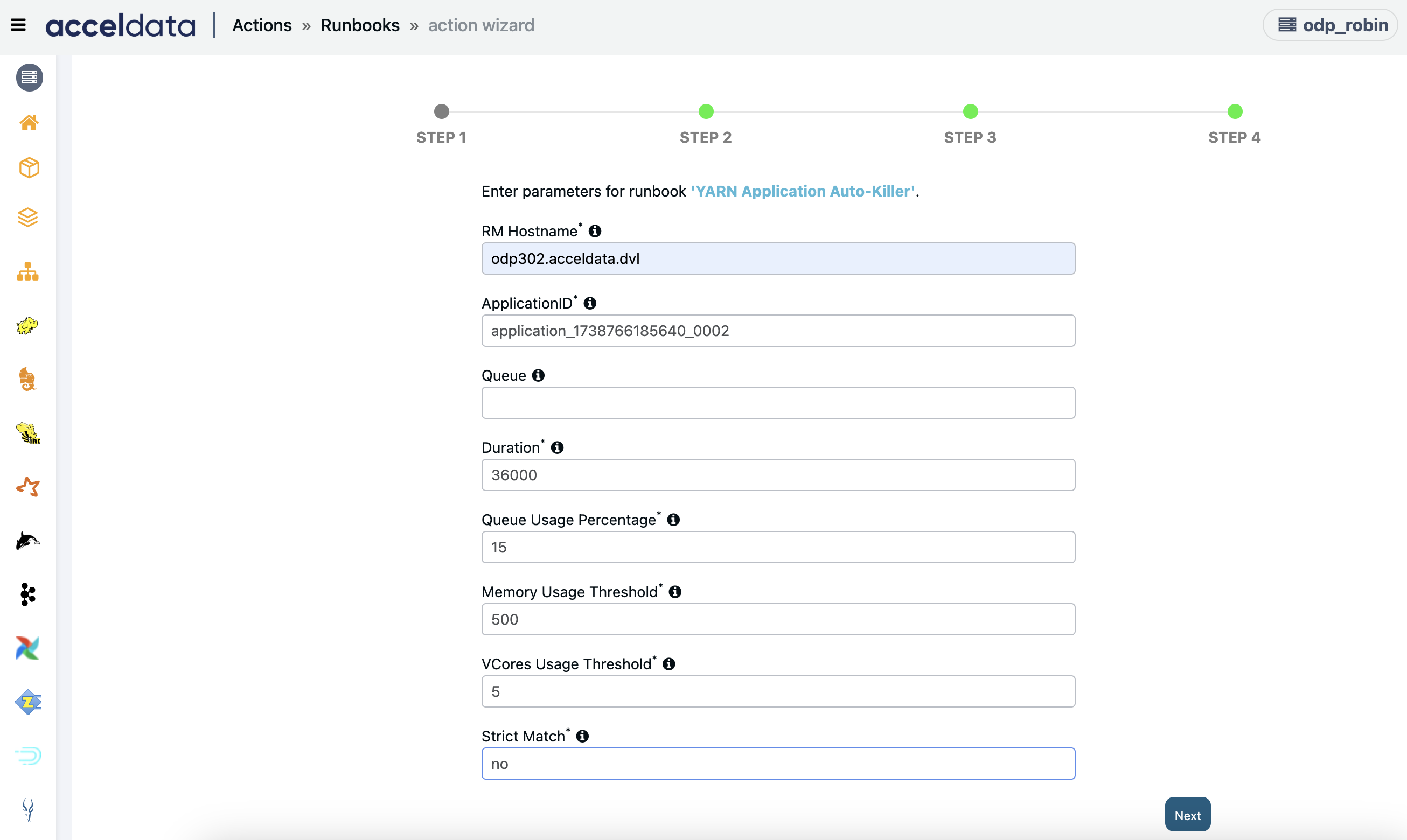Open the stacked layers sidebar icon
Screen dimensions: 1407x840
point(28,218)
